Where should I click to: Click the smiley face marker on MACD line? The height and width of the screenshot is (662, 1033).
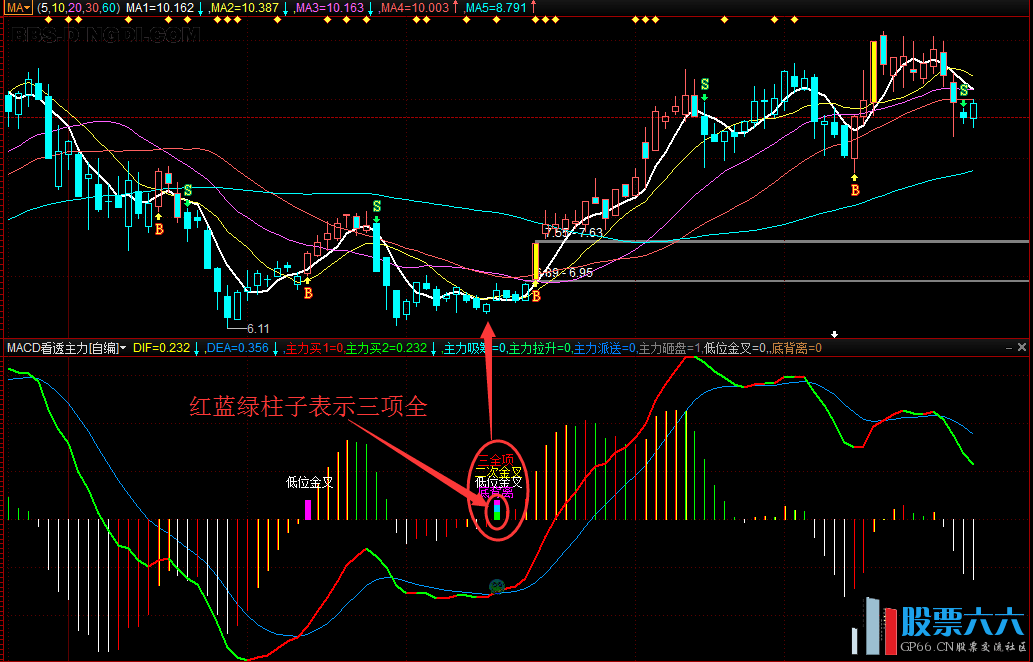pos(495,586)
